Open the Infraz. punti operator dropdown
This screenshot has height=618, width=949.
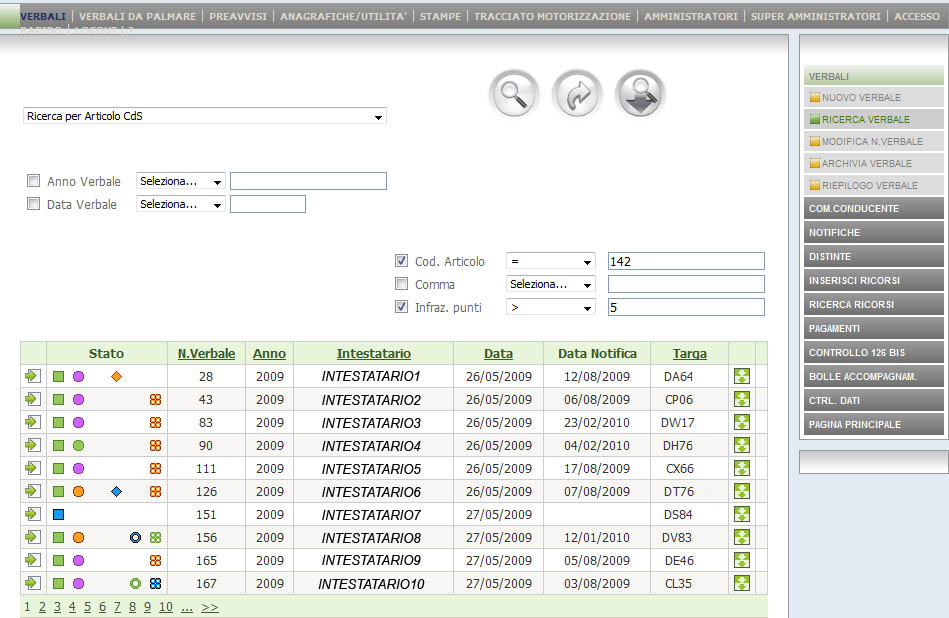(551, 307)
